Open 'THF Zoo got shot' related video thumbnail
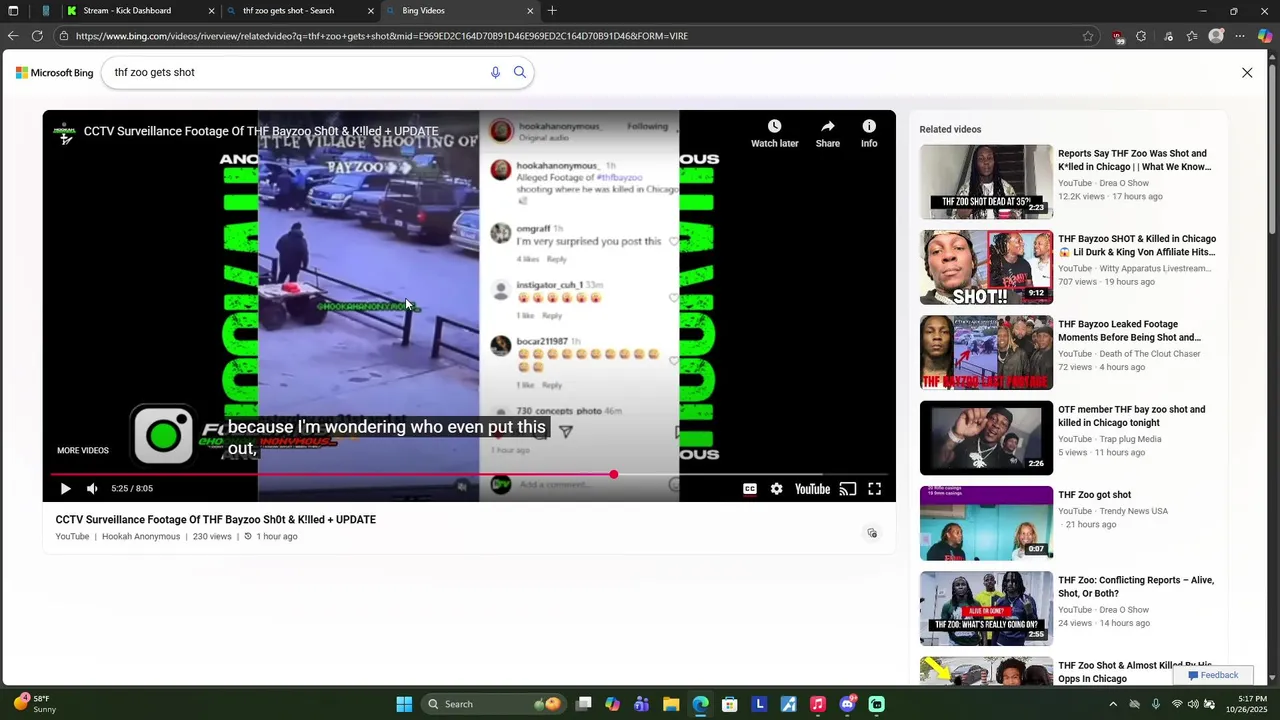Viewport: 1280px width, 720px height. [986, 523]
